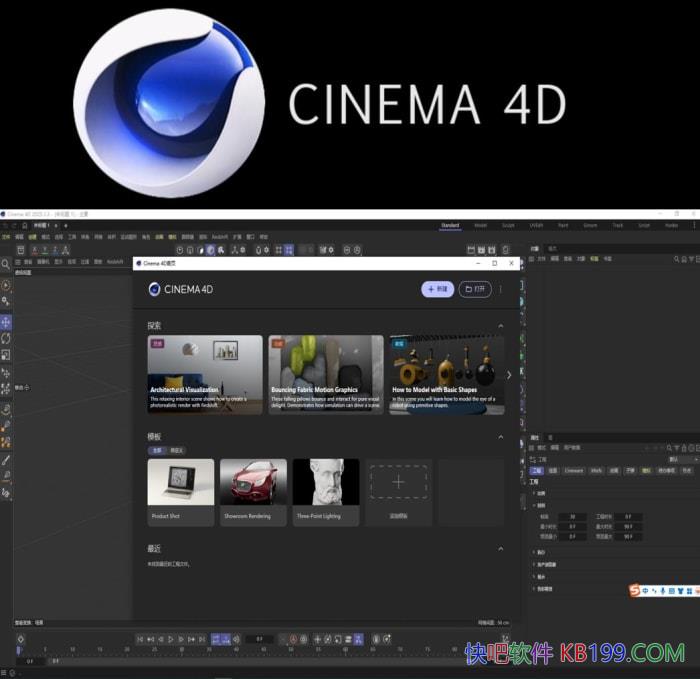The width and height of the screenshot is (700, 679).
Task: Select the Scale tool in left toolbar
Action: pos(6,354)
